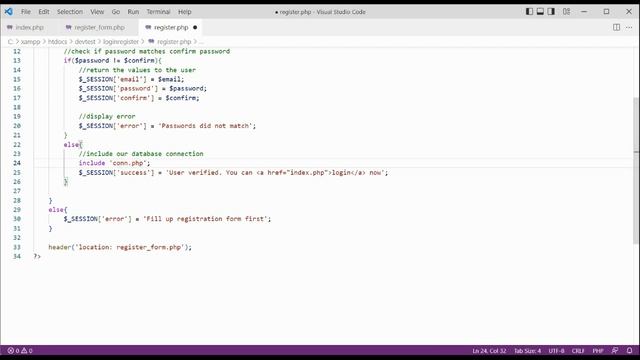The width and height of the screenshot is (640, 360).
Task: Click the //check if password matches comment
Action: [x=147, y=51]
